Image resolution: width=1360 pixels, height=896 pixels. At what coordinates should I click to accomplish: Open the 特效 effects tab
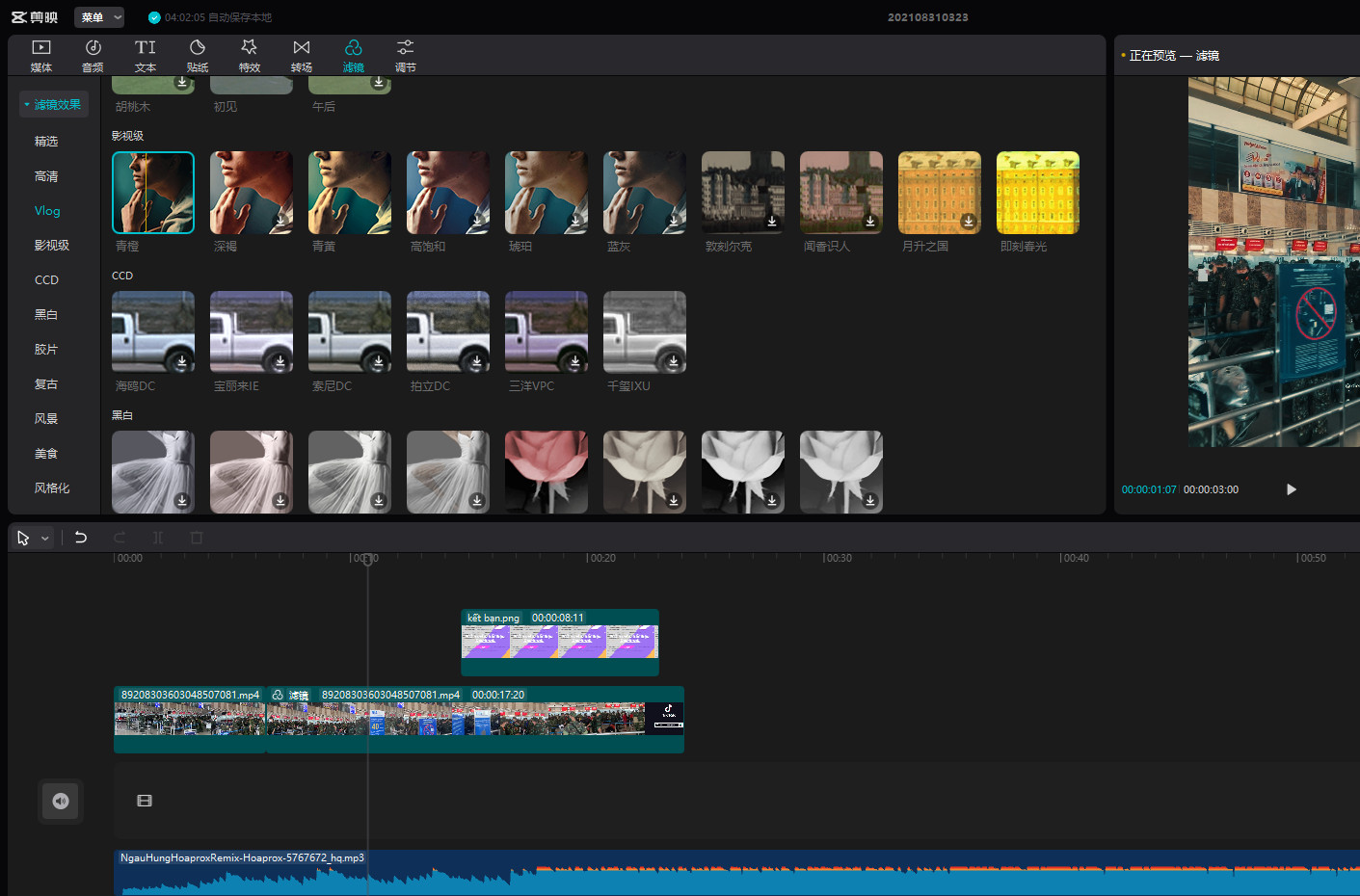(250, 55)
